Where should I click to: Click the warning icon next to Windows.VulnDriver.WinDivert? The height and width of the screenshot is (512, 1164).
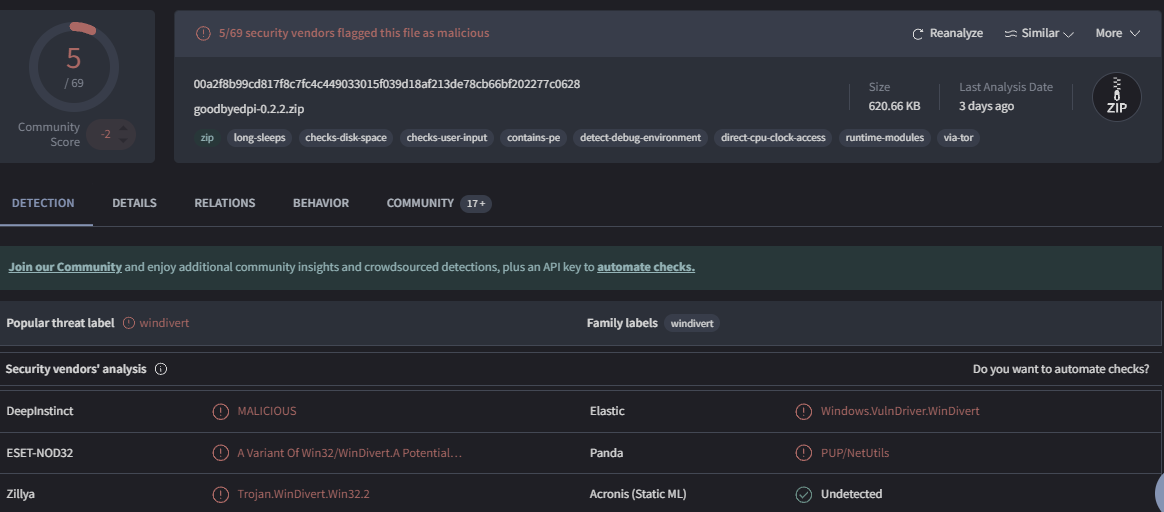point(803,411)
